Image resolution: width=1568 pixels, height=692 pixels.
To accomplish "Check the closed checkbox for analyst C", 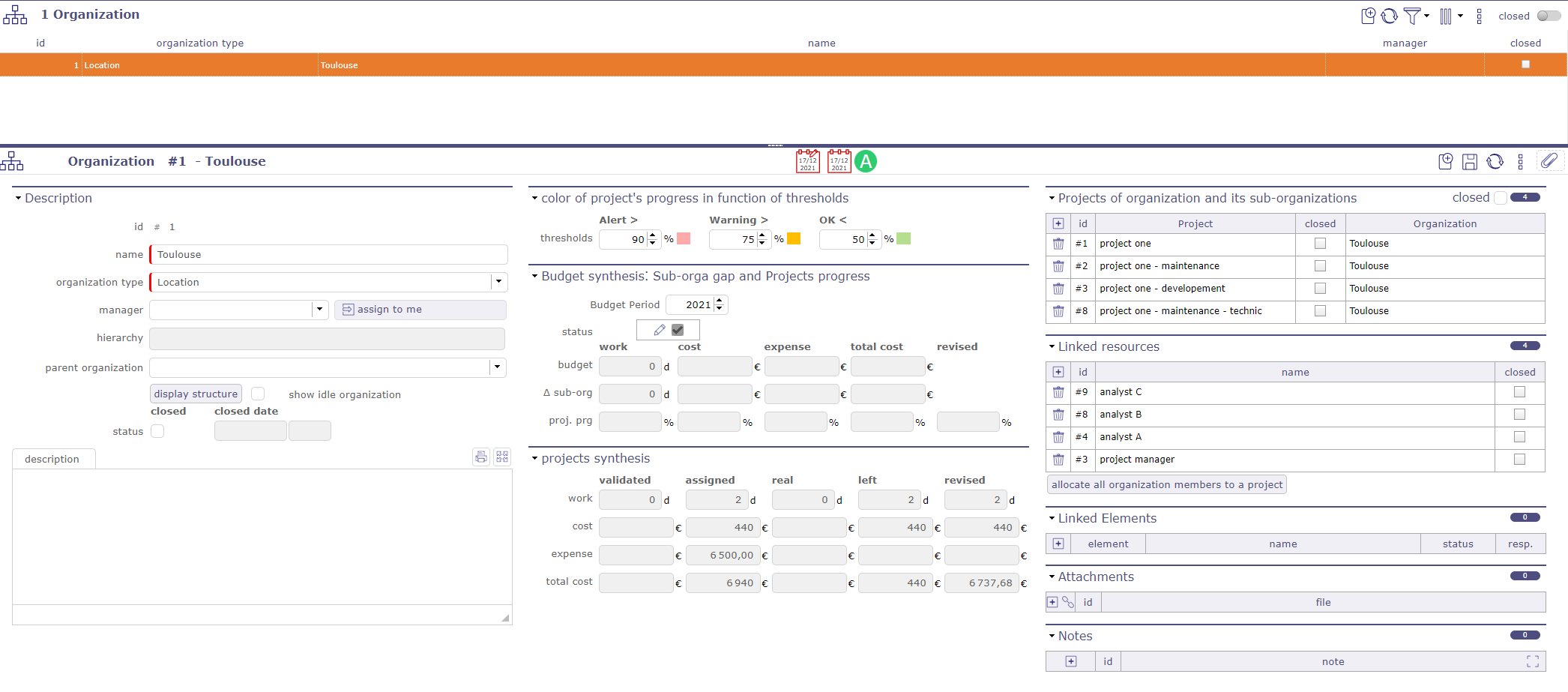I will [x=1520, y=391].
